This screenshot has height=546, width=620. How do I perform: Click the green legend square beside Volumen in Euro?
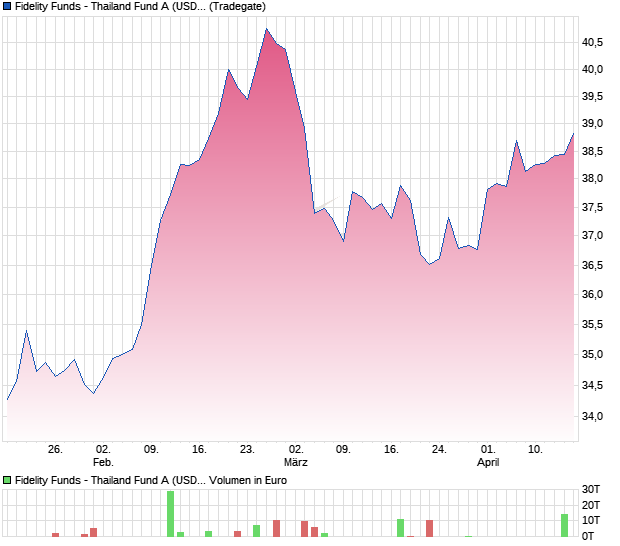click(x=7, y=480)
